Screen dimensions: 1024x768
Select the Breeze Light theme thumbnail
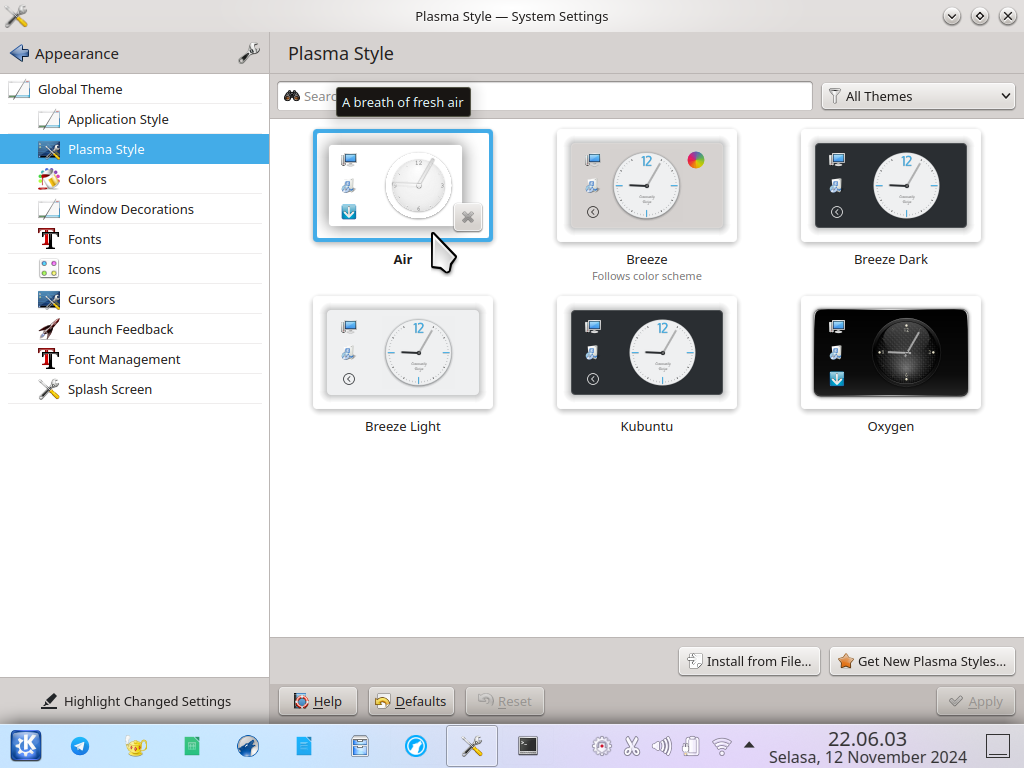tap(403, 353)
